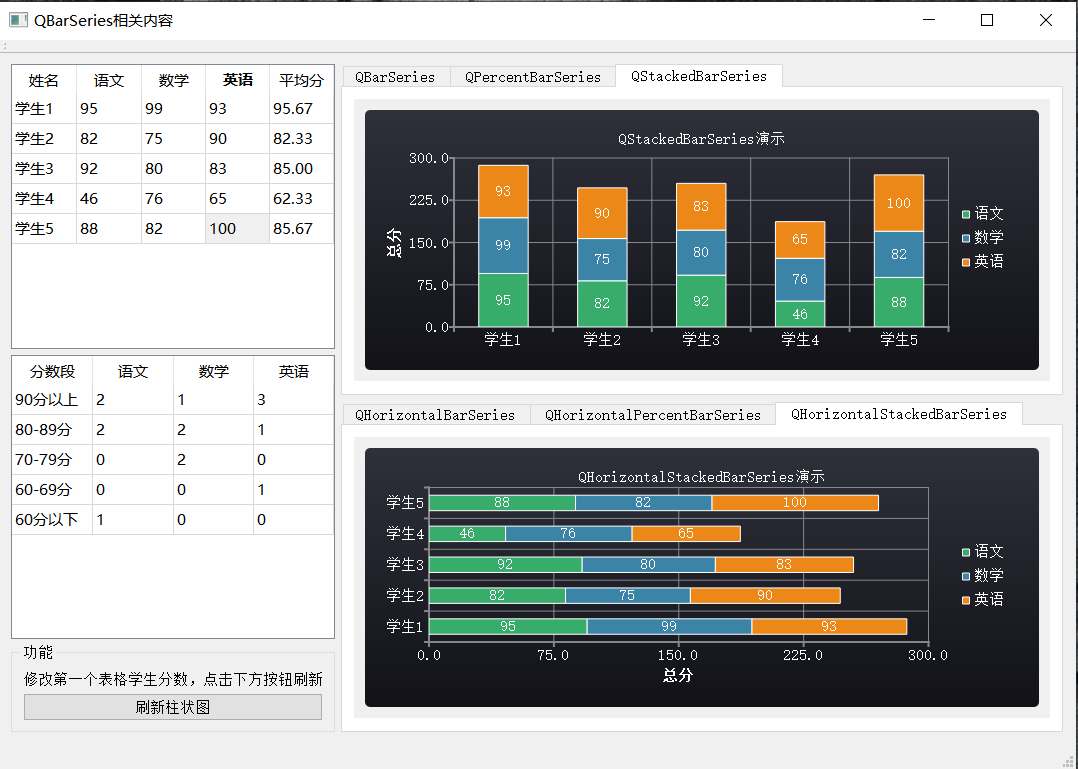This screenshot has width=1078, height=769.
Task: Click 学生5's English score cell showing 100
Action: (x=236, y=228)
